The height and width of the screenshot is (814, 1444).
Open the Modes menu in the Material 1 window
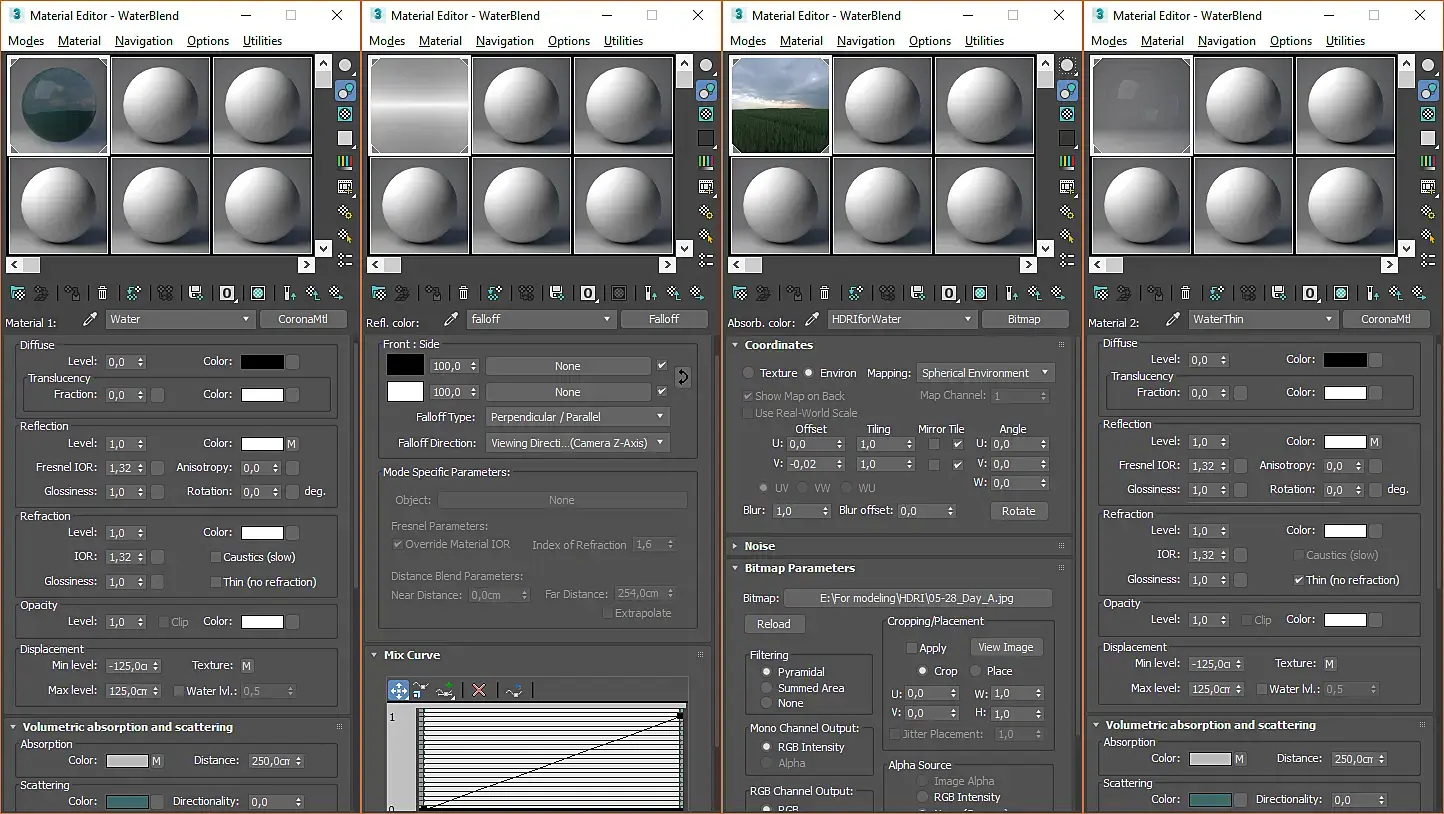(x=26, y=41)
